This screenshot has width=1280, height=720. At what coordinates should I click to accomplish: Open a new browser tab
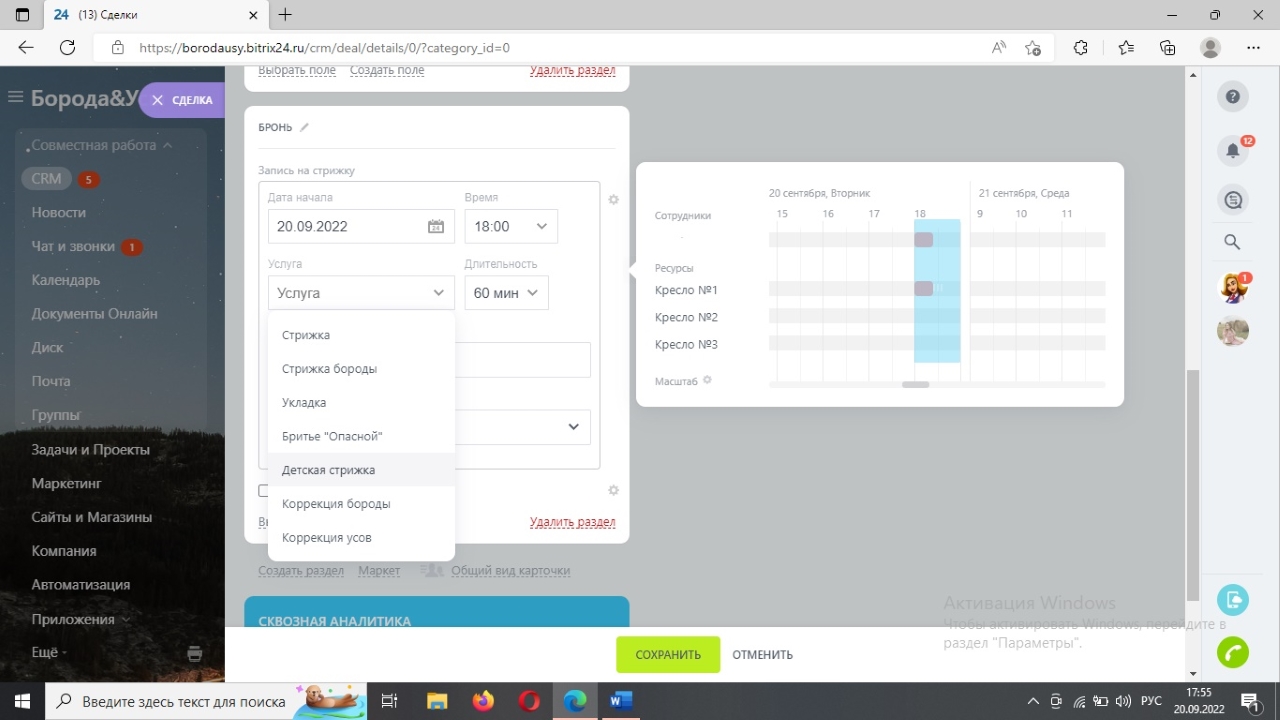(x=285, y=15)
